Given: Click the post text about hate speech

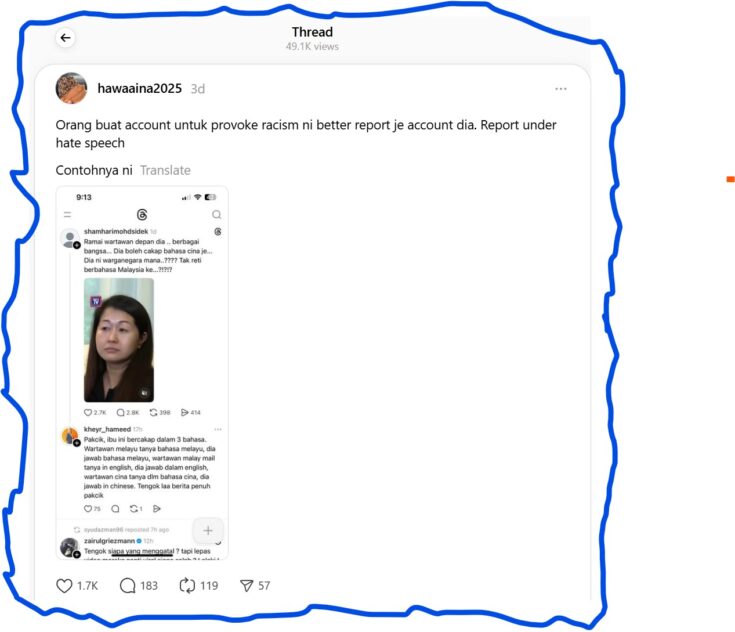Looking at the screenshot, I should point(306,134).
